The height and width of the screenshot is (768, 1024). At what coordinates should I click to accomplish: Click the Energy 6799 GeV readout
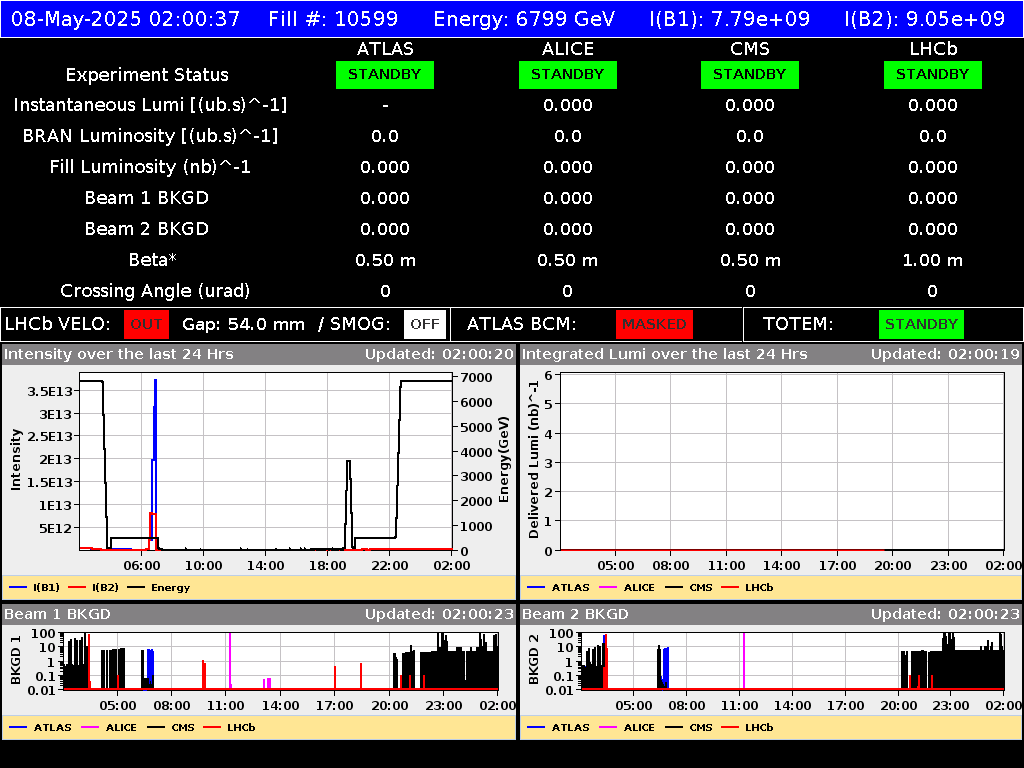[x=524, y=18]
